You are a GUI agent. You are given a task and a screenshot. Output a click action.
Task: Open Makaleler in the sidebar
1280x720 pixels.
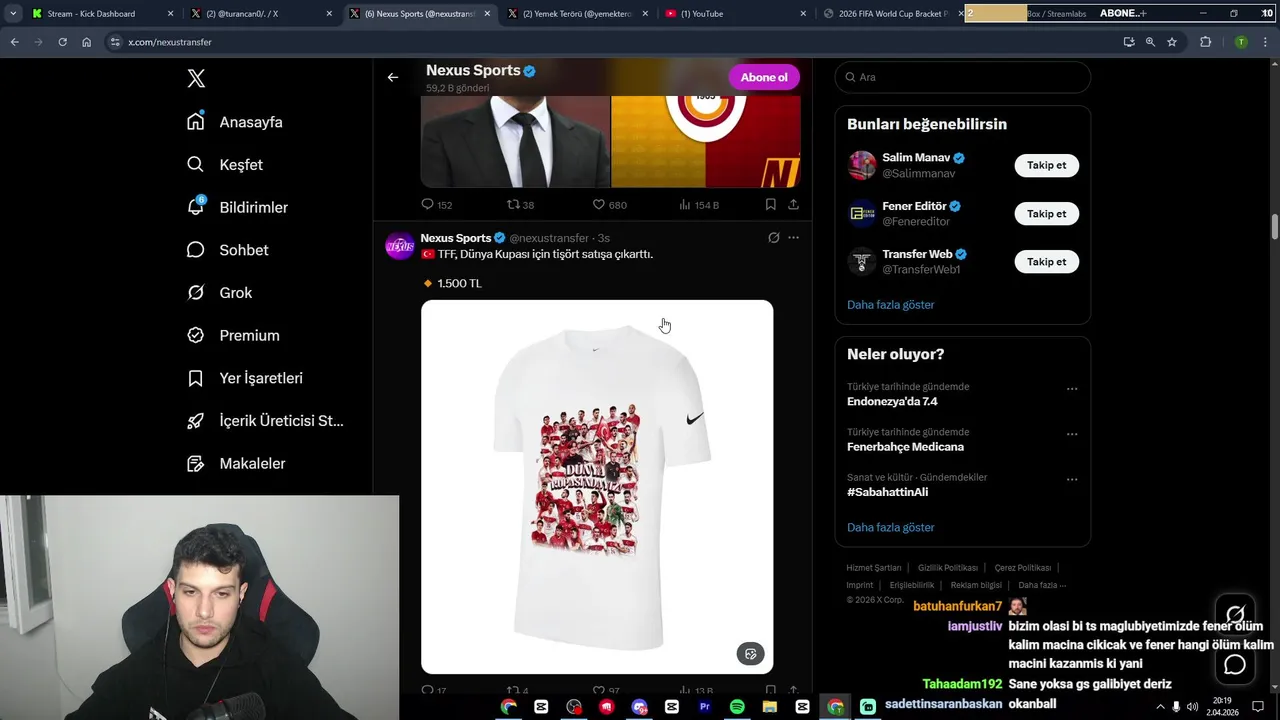click(236, 464)
